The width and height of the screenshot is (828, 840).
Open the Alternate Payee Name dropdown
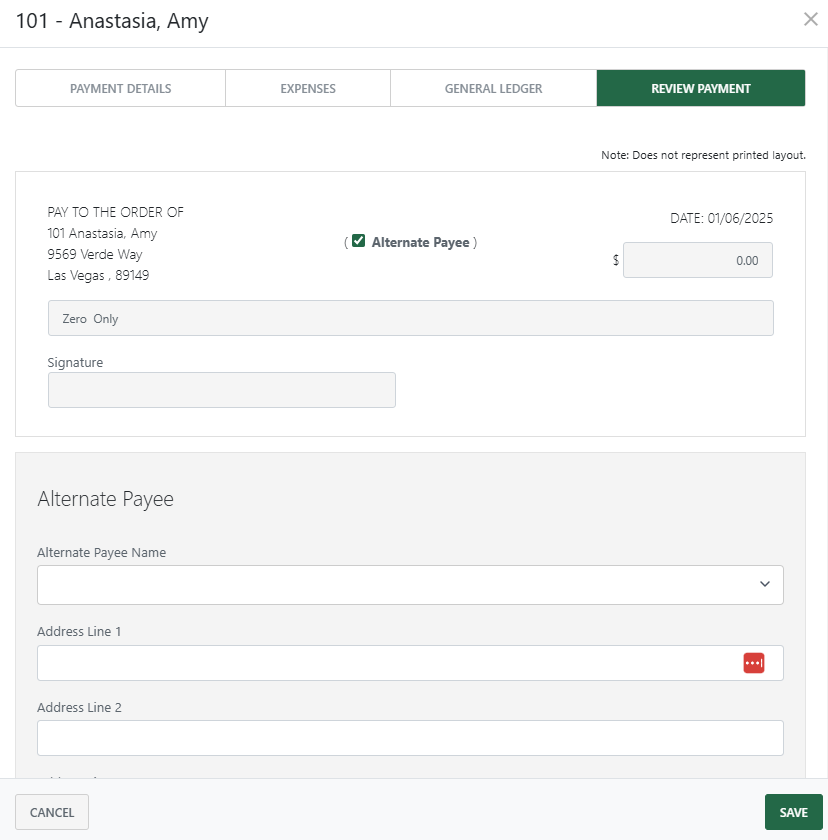tap(410, 584)
